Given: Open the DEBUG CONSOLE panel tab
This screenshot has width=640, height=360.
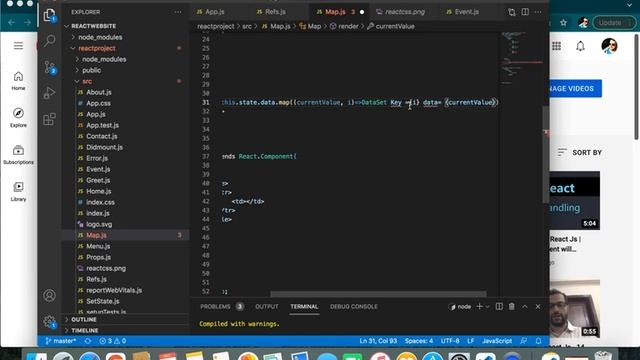Looking at the screenshot, I should pos(353,307).
